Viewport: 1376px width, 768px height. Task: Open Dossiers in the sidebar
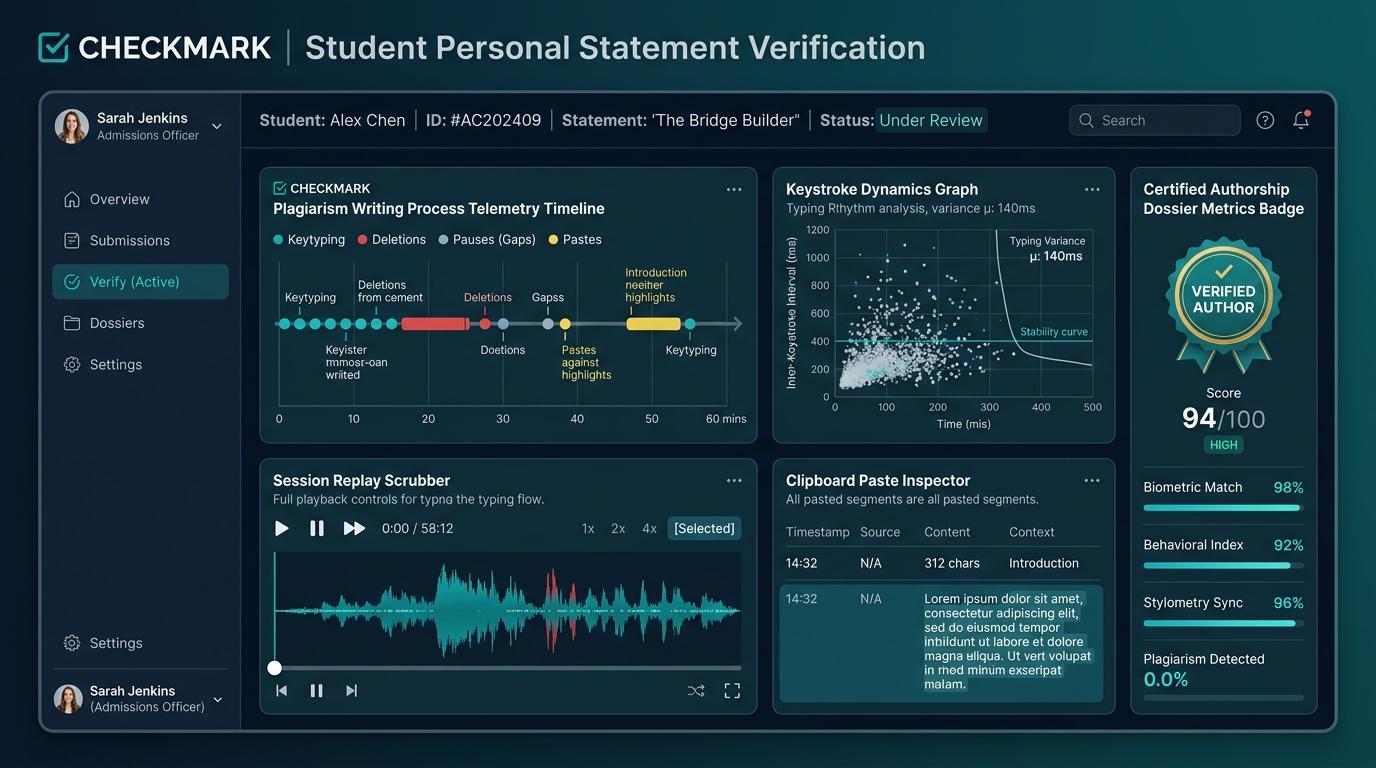(x=140, y=323)
